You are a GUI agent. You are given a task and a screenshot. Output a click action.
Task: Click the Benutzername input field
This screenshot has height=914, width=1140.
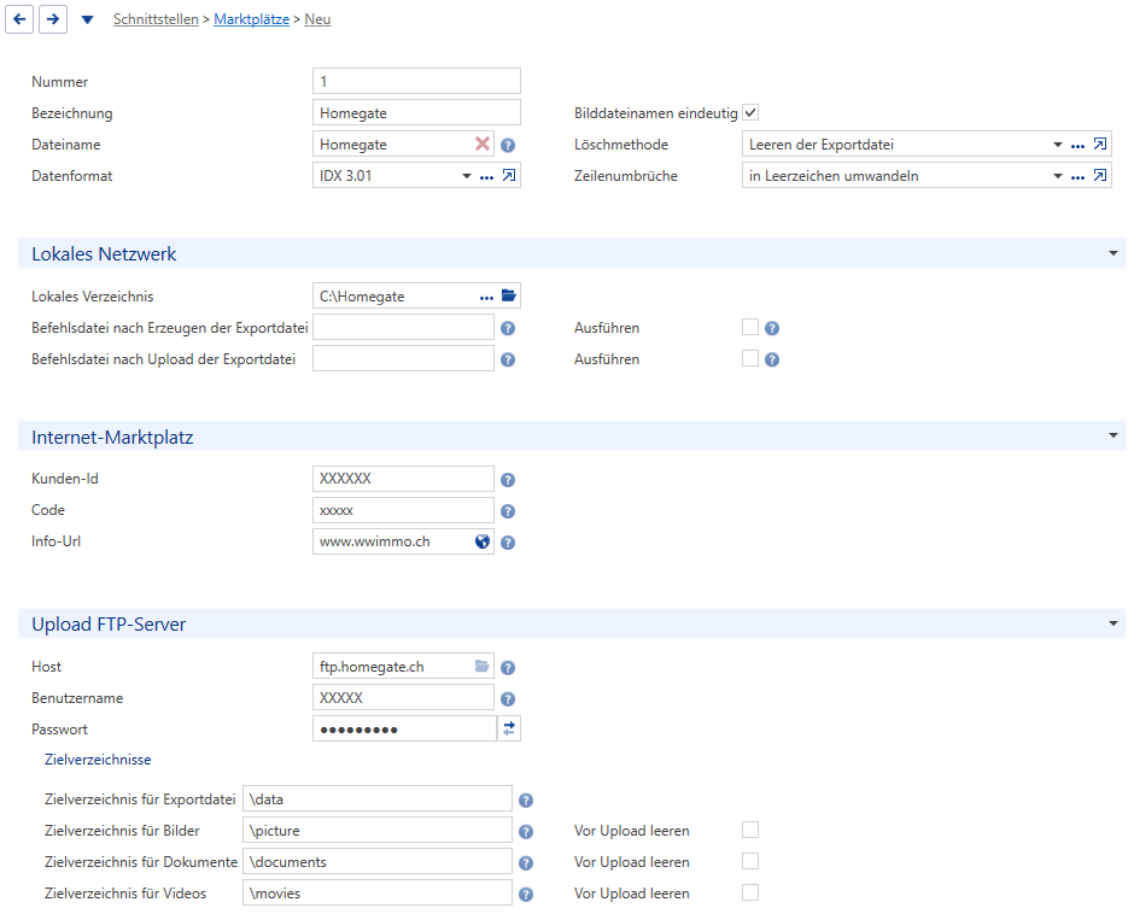click(404, 697)
